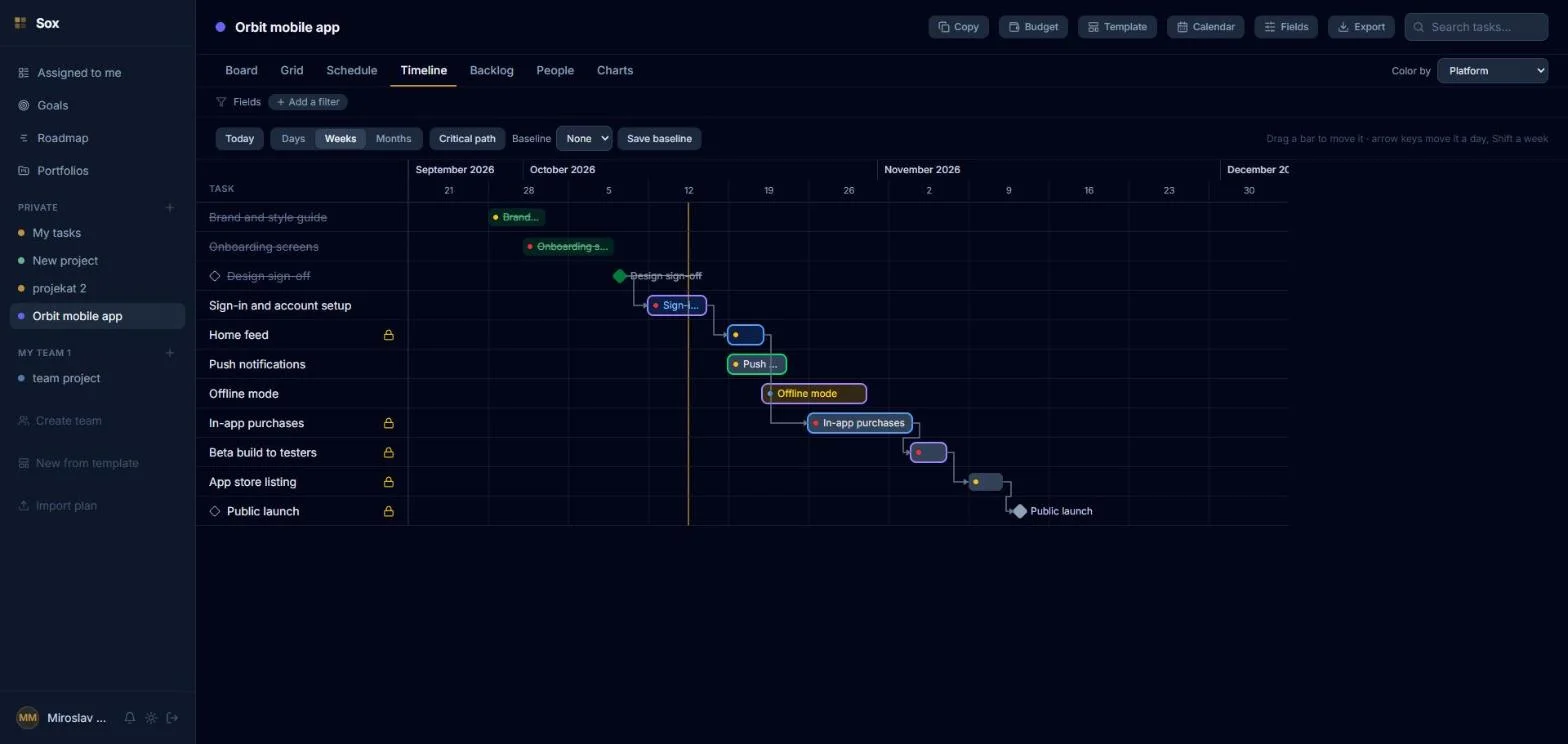
Task: Click the Brand and style guide bar on timeline
Action: (517, 217)
